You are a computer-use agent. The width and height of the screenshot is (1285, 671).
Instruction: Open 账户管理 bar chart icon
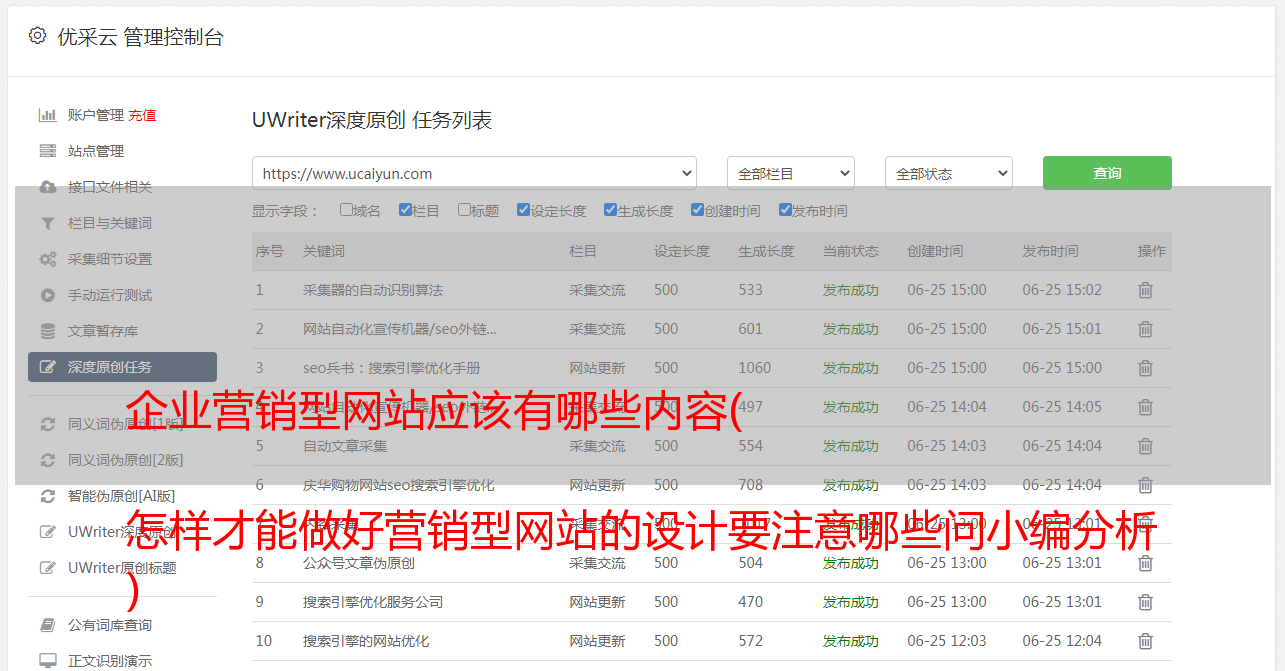(x=47, y=115)
